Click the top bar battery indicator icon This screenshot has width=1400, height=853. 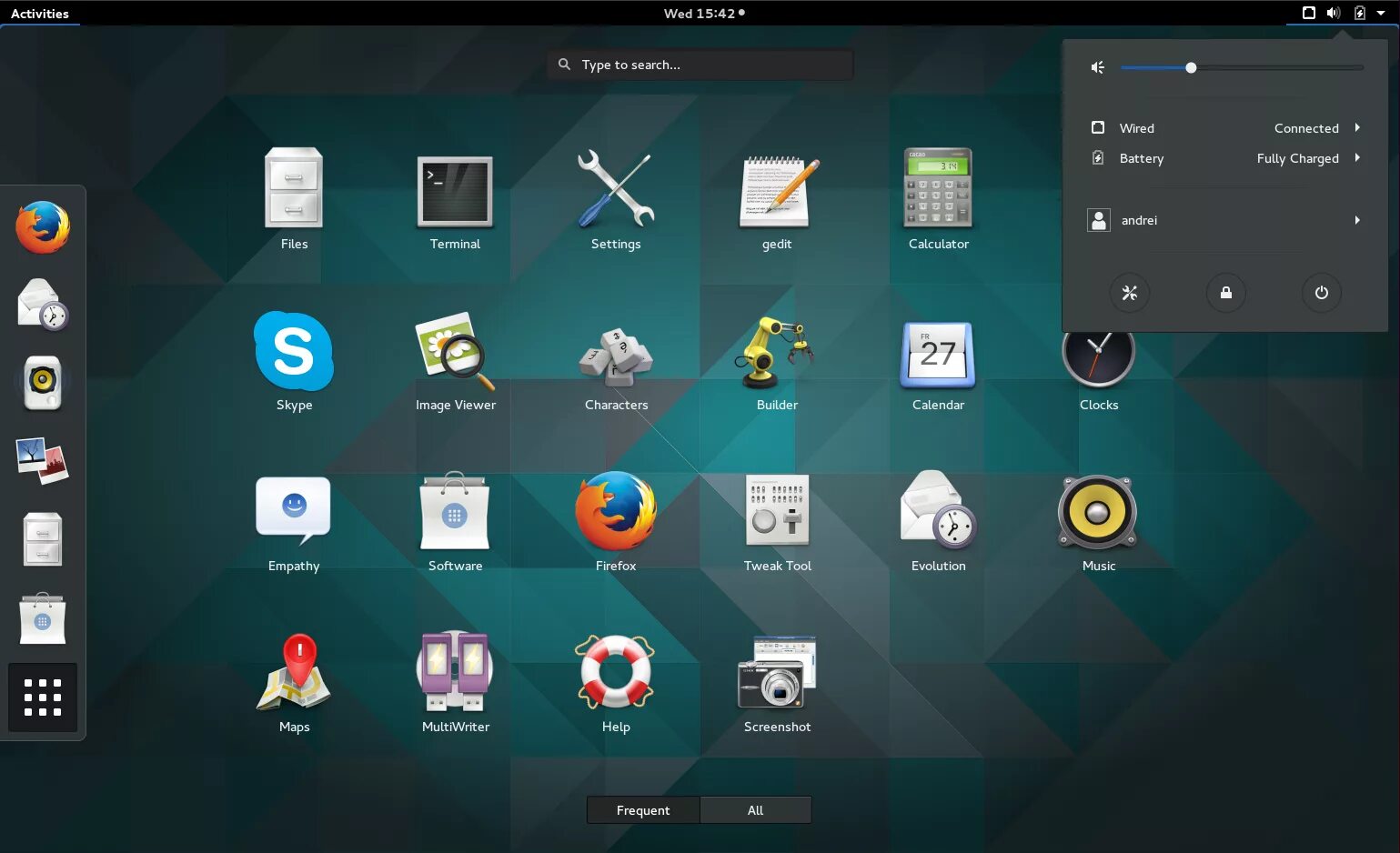pos(1360,13)
